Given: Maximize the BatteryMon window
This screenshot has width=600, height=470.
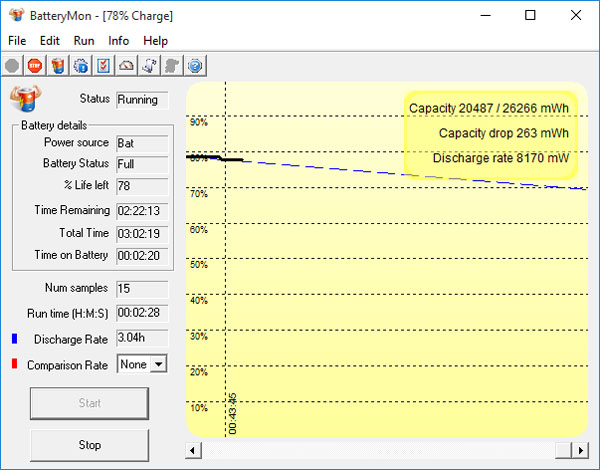Looking at the screenshot, I should pos(530,15).
